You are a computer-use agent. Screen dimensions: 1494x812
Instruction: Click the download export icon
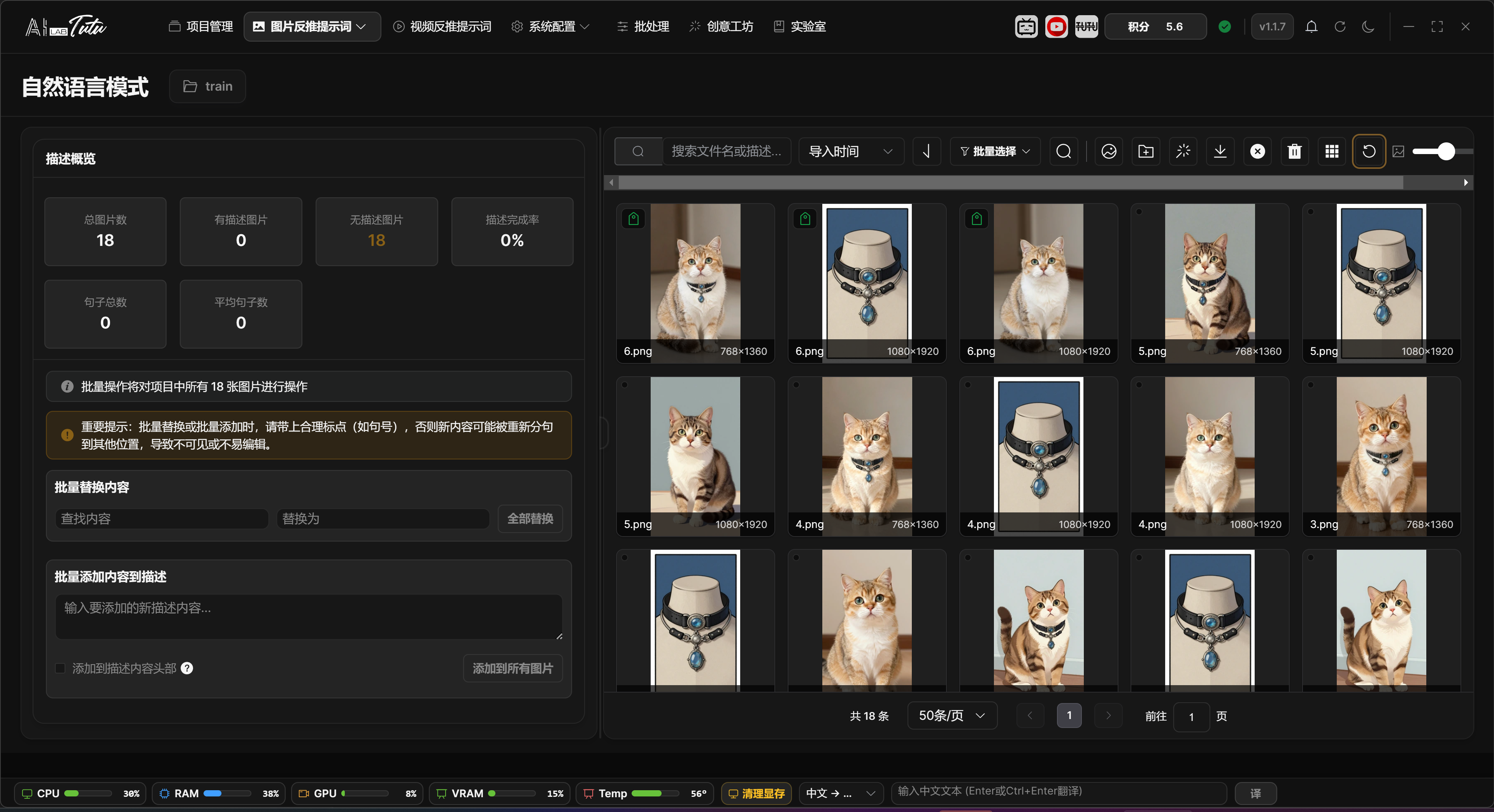1220,151
